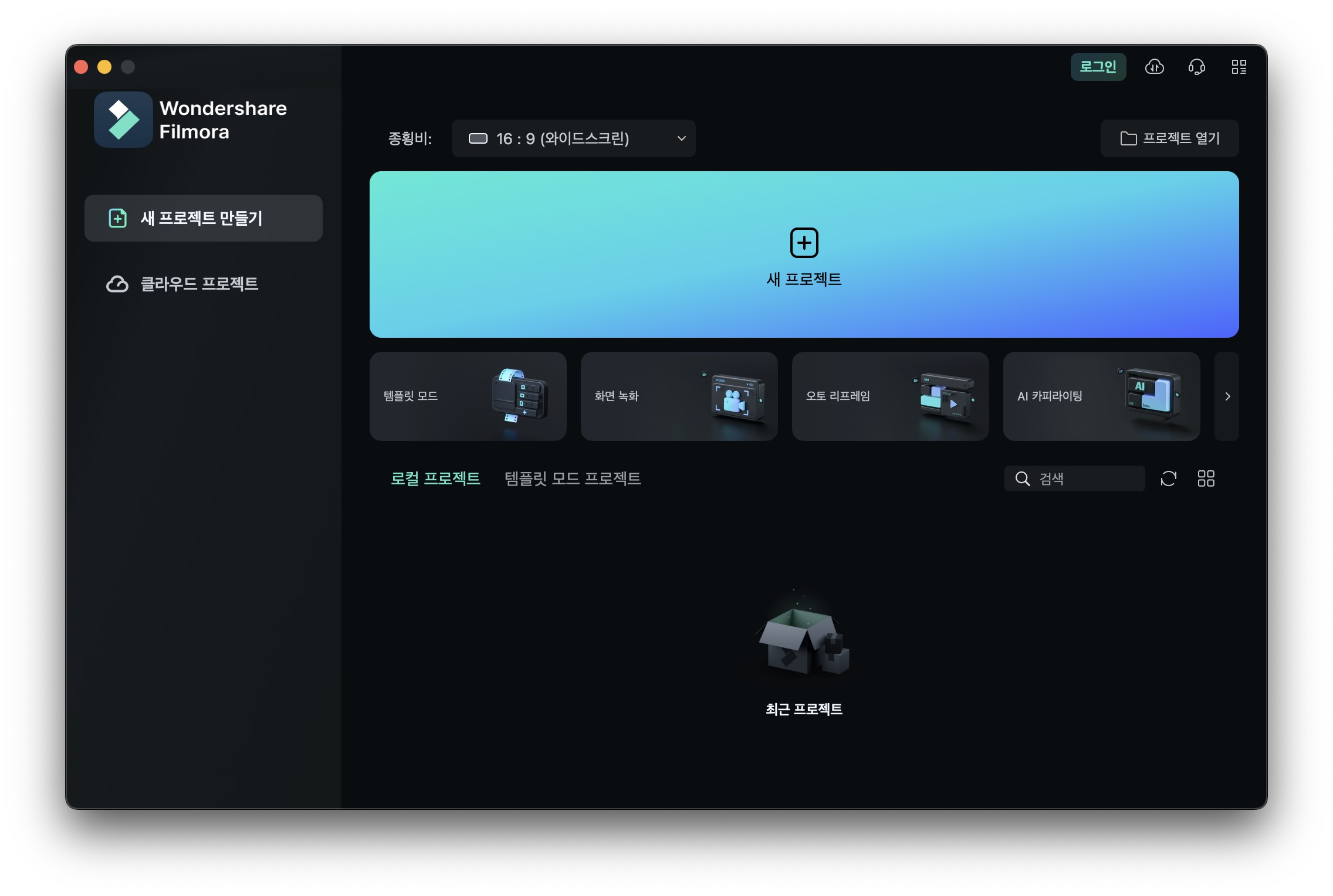1333x896 pixels.
Task: Open the headset support icon
Action: point(1196,67)
